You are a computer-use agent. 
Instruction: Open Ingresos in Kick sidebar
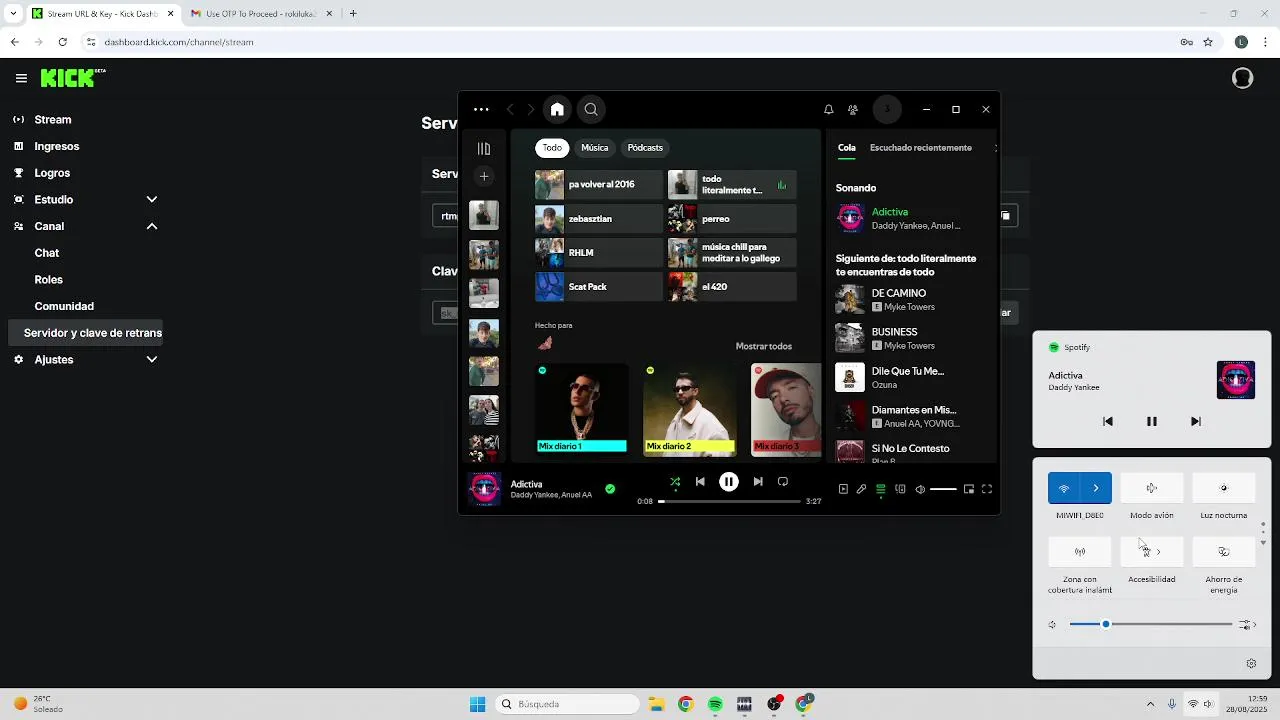[57, 146]
